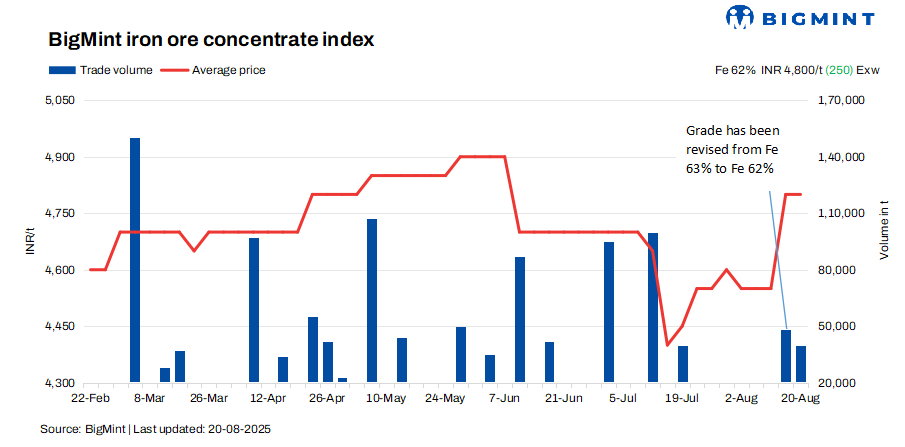Toggle the Average price legend label
The width and height of the screenshot is (905, 447).
pos(229,70)
